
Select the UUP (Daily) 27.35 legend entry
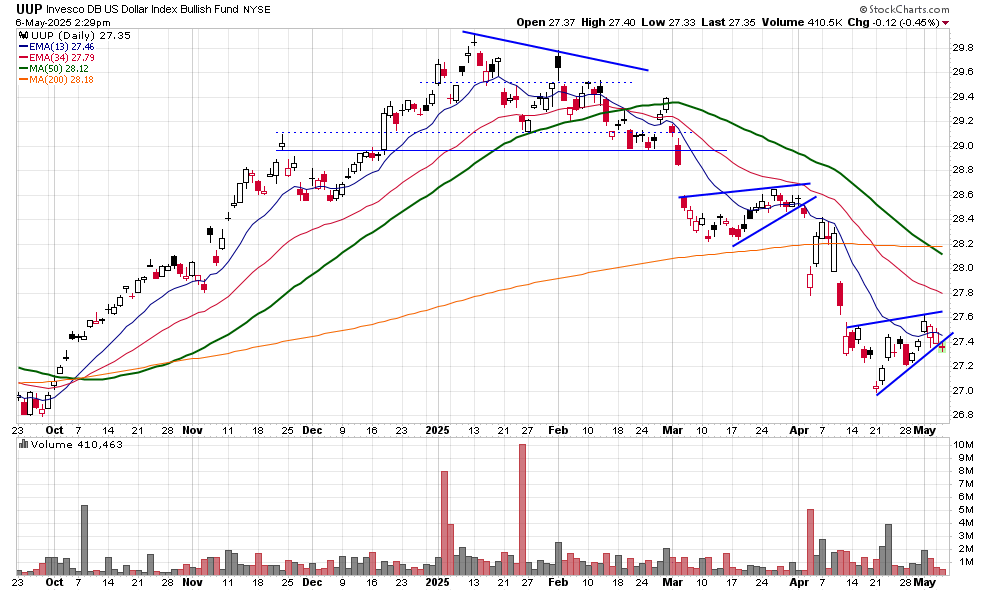[x=81, y=35]
